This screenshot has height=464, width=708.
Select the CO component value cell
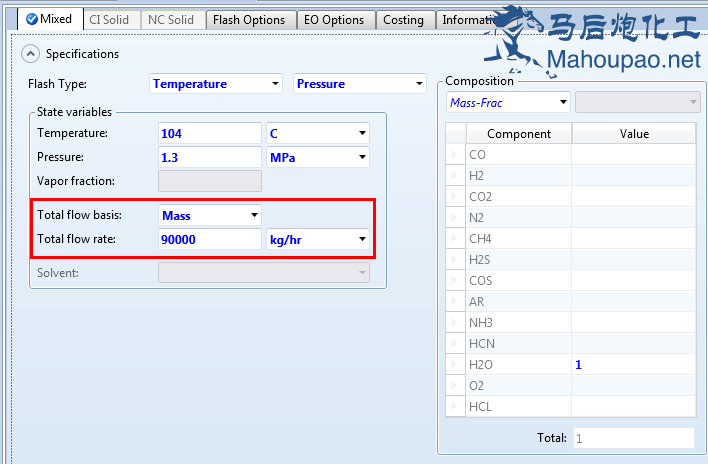pos(634,155)
